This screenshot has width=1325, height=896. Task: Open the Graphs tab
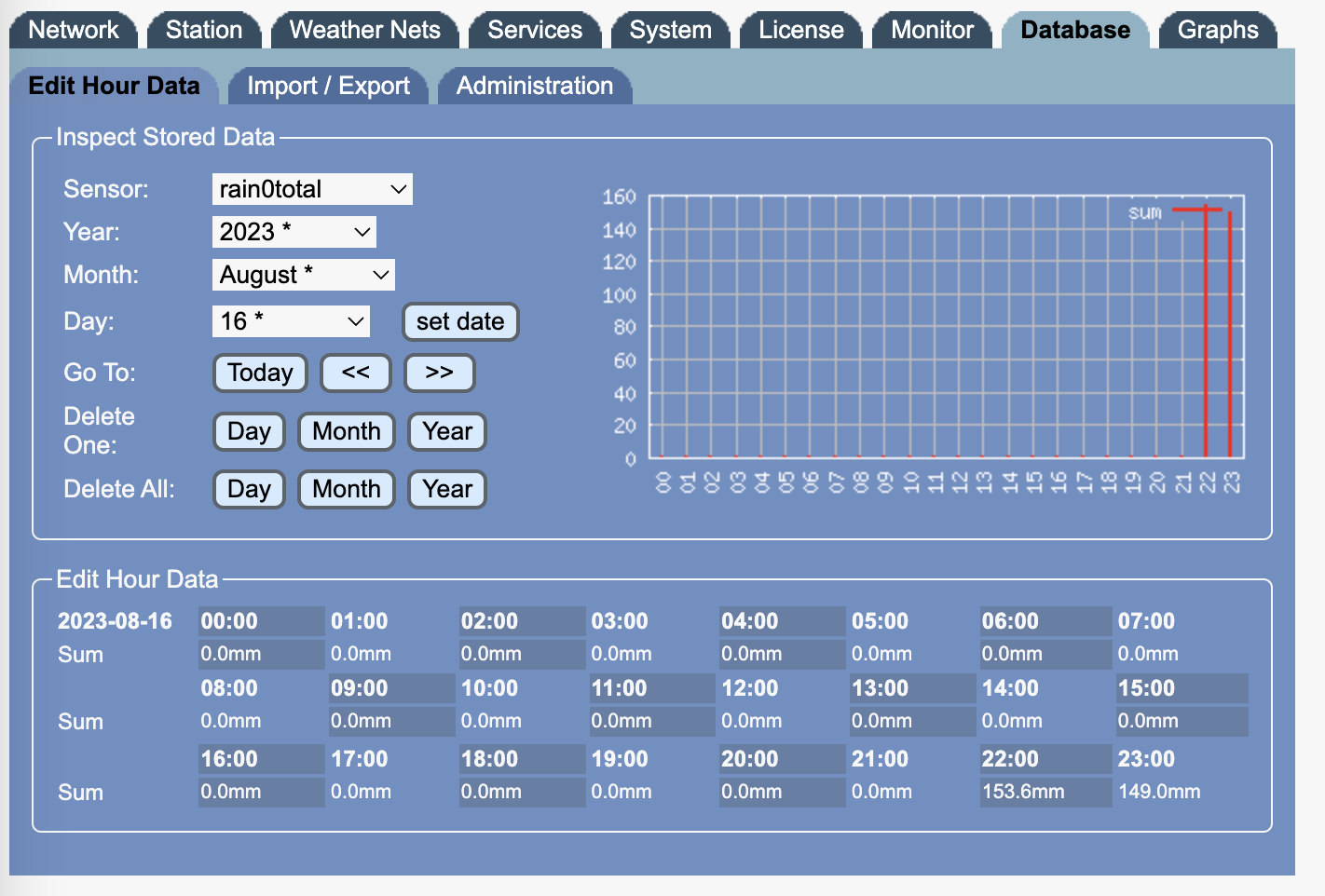point(1218,30)
